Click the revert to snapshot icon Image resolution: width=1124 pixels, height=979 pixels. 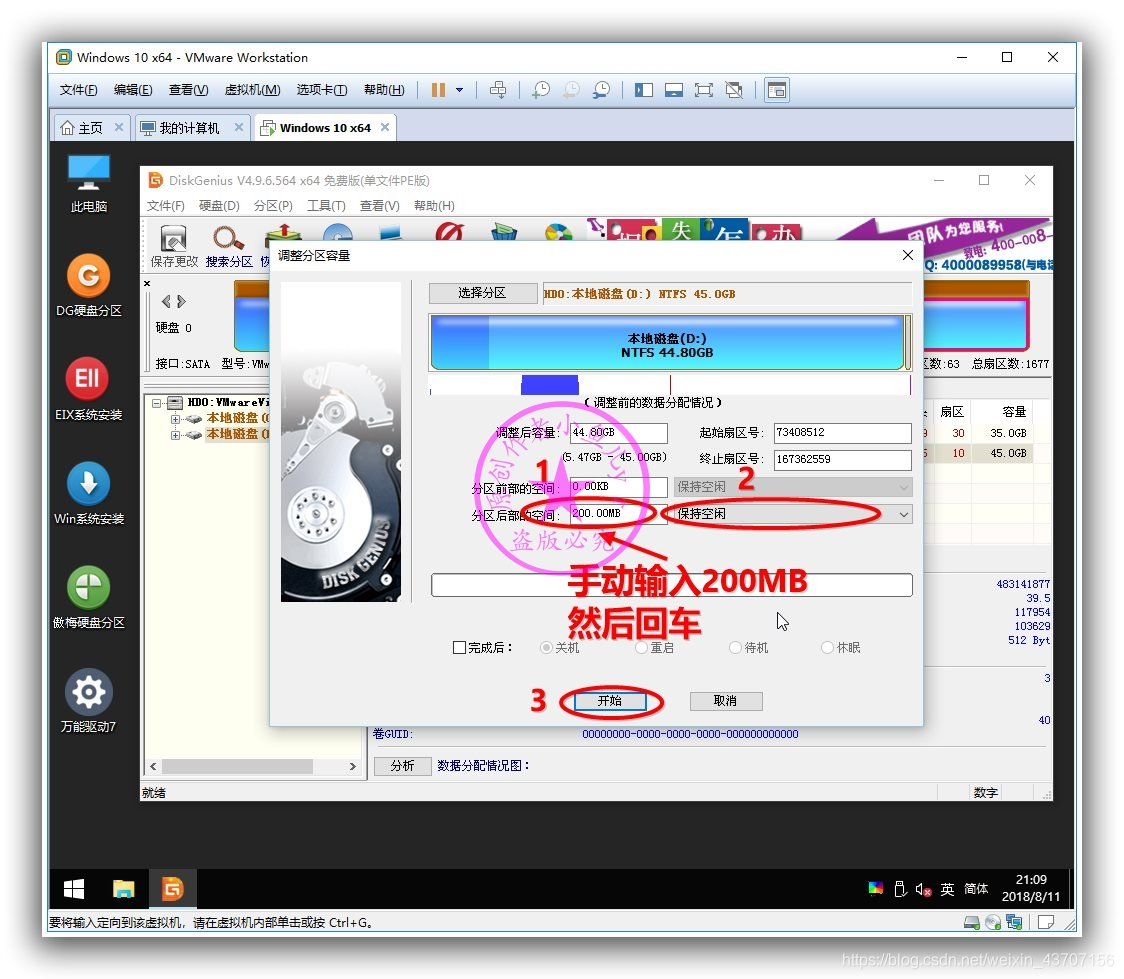571,90
